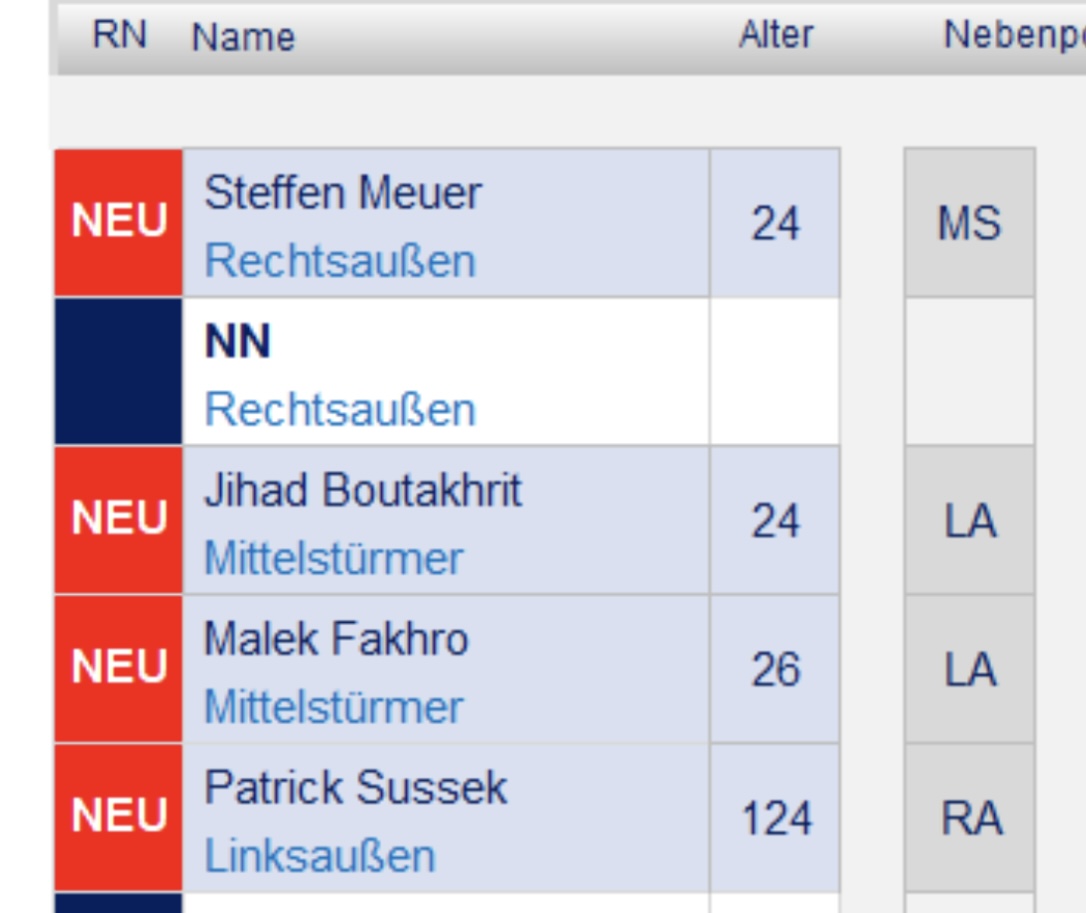The height and width of the screenshot is (913, 1086).
Task: Click Linksaußen under Patrick Sussek
Action: pos(320,856)
